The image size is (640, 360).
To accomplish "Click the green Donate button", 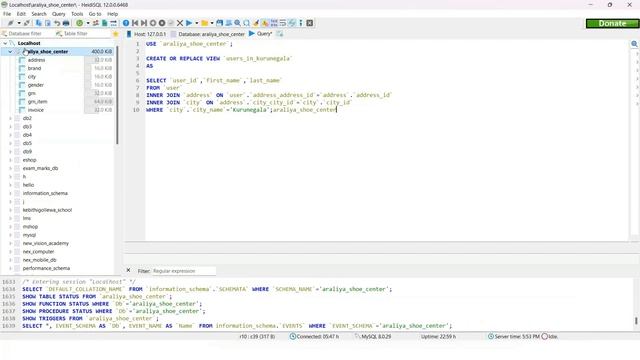I will (x=612, y=24).
